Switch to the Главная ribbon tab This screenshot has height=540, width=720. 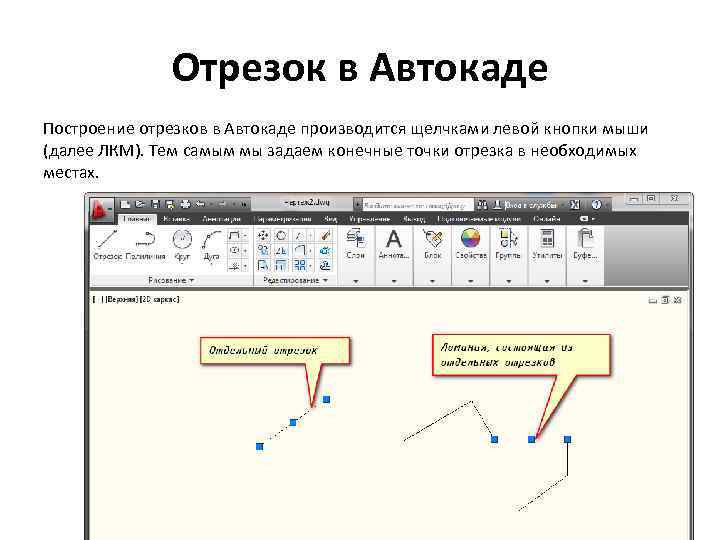click(x=137, y=219)
